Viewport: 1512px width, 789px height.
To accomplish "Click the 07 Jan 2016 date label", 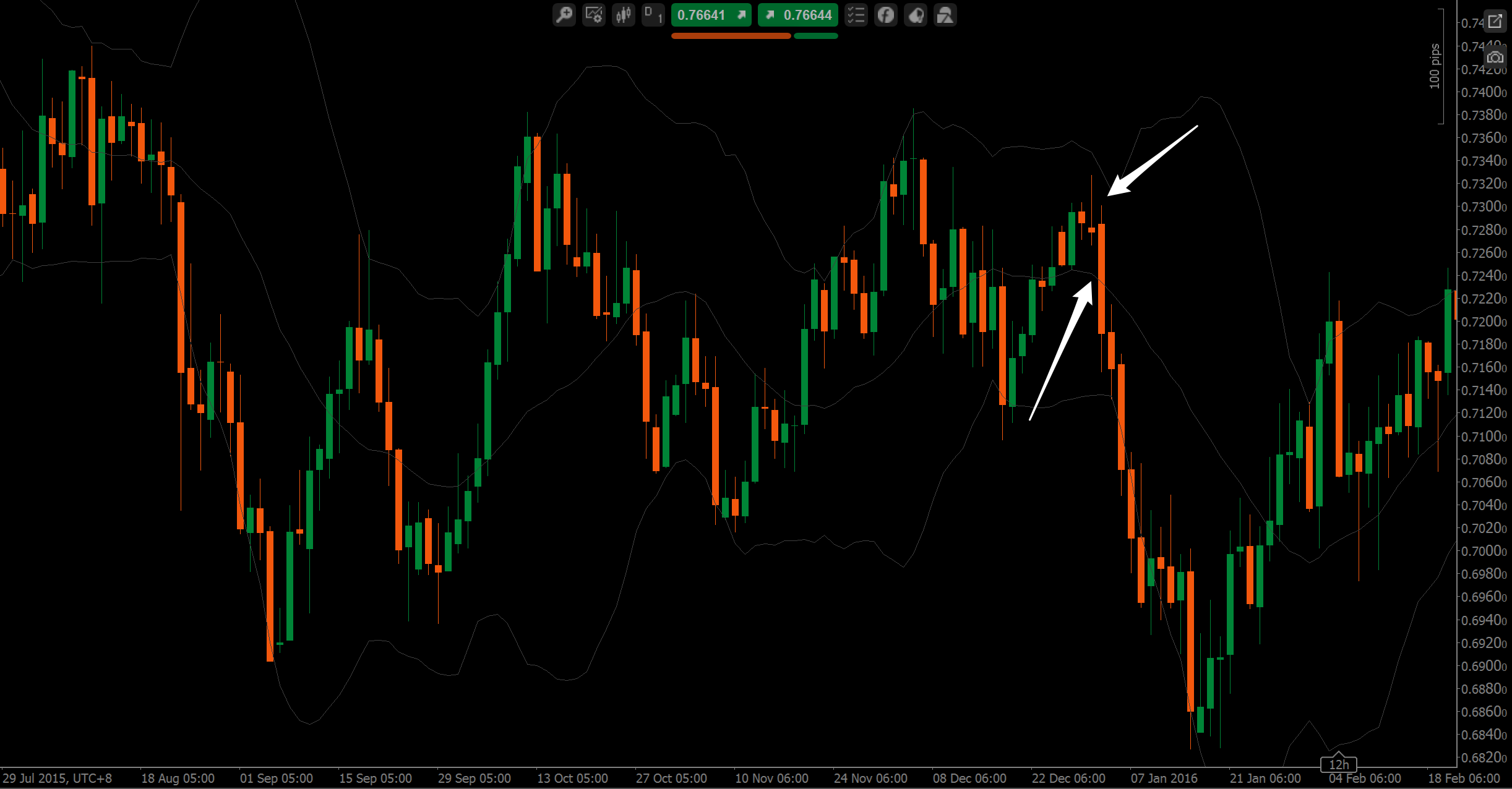I will coord(1164,778).
